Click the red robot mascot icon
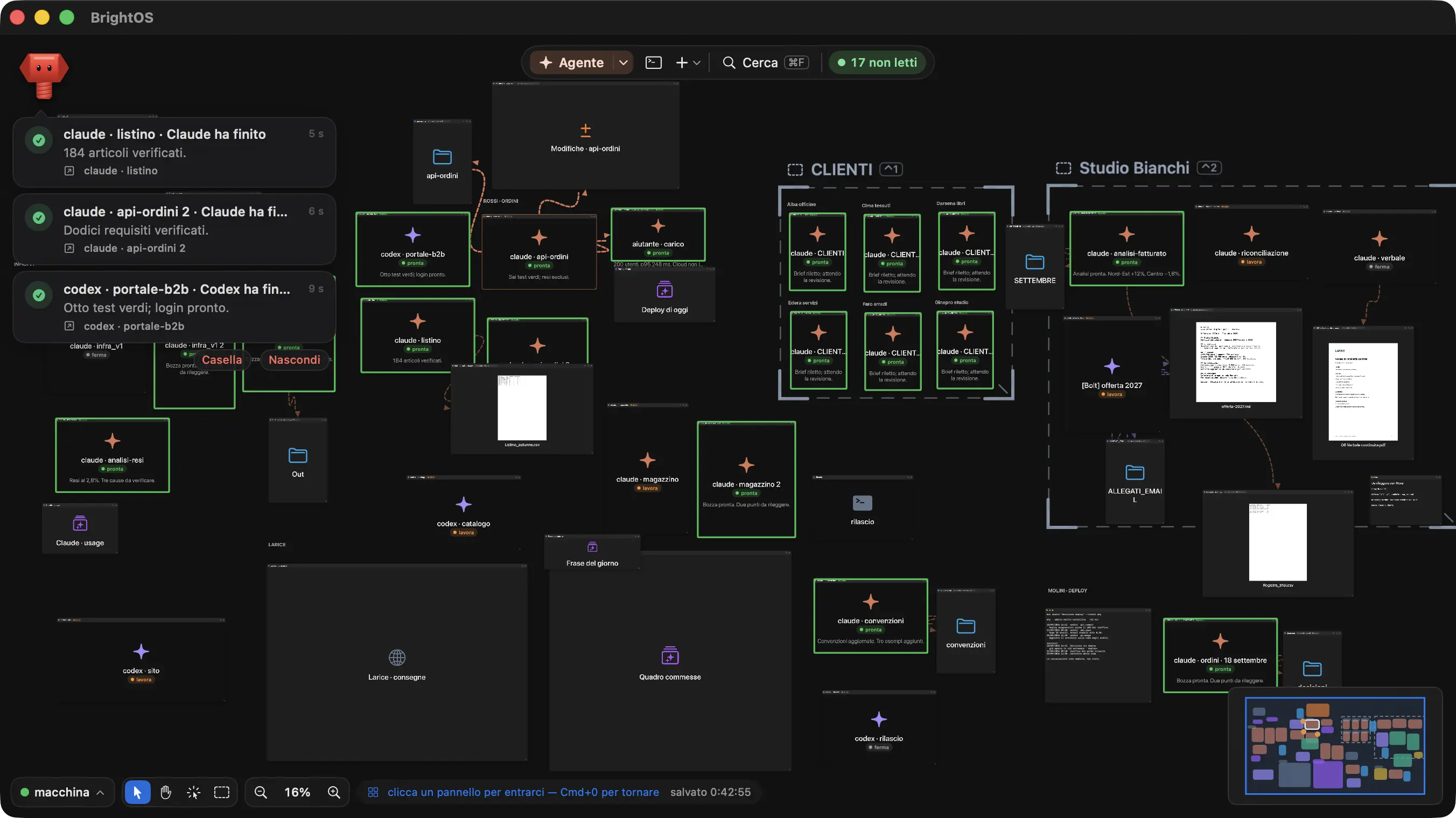 [x=44, y=76]
